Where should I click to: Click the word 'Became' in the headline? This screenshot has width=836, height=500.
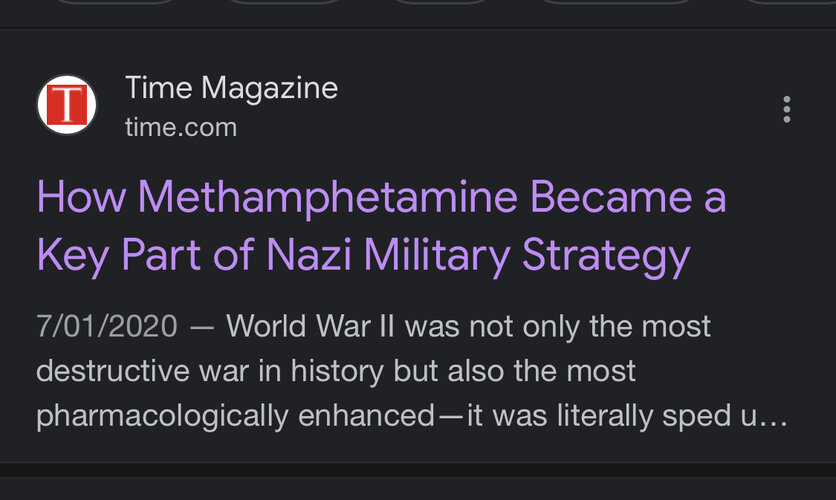(611, 197)
